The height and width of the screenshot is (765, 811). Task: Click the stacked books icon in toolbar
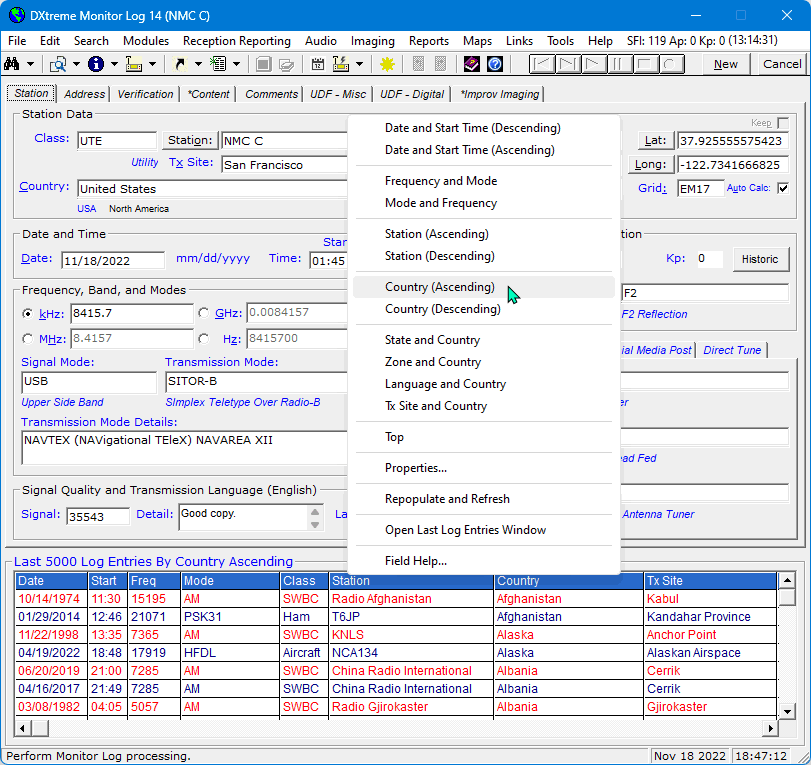472,64
